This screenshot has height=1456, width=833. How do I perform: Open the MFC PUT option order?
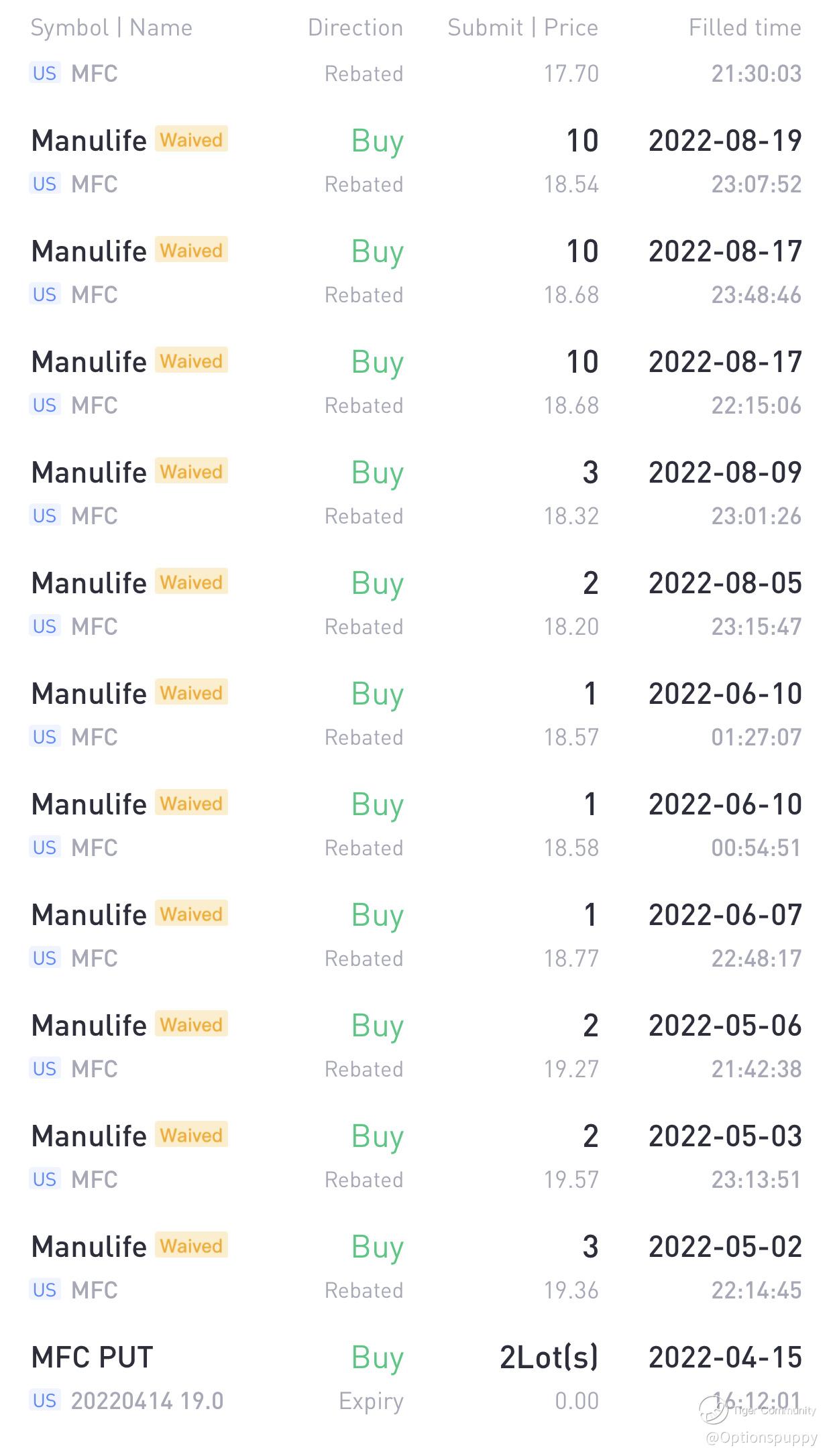93,1357
